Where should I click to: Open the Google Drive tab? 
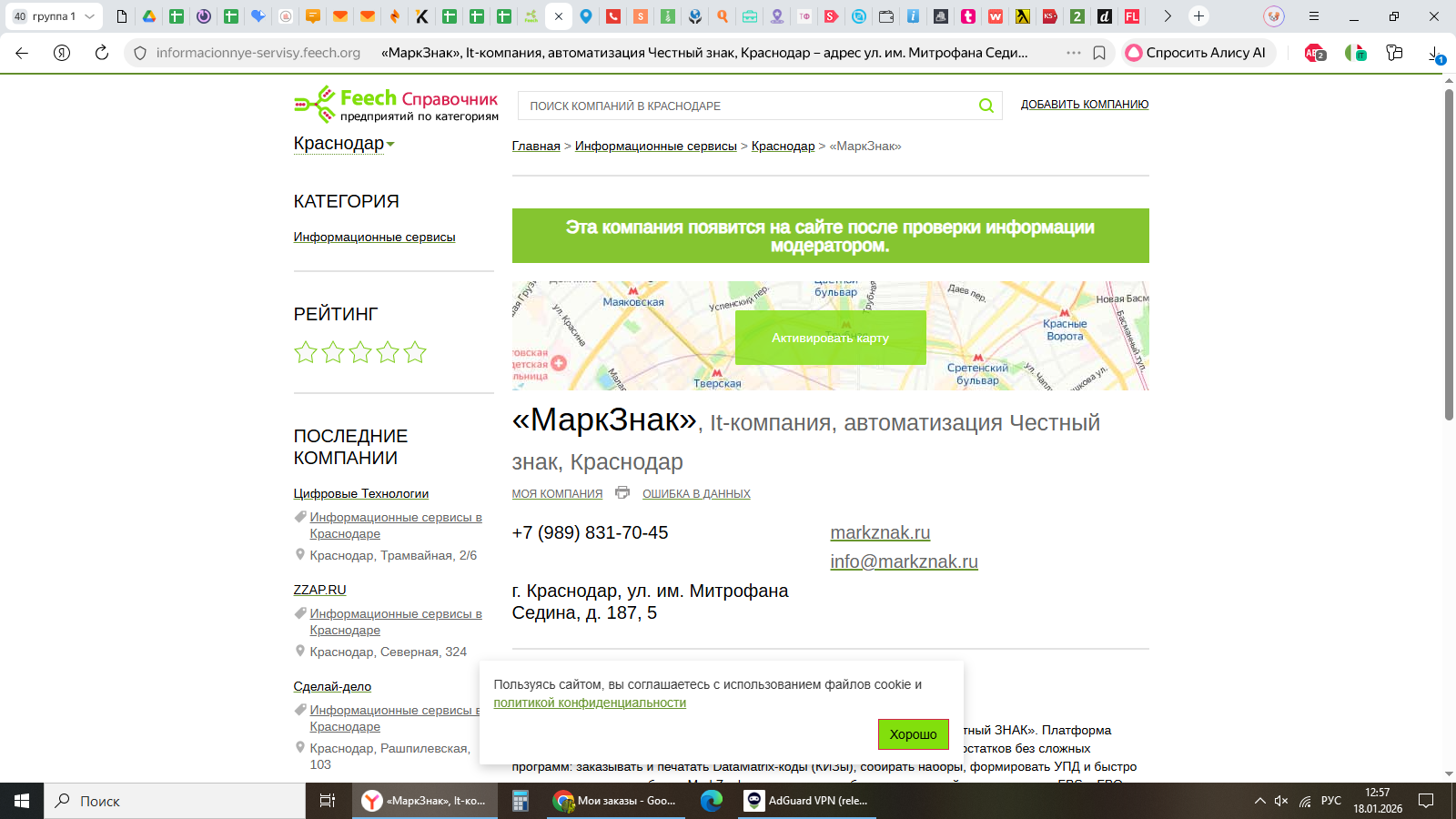pyautogui.click(x=149, y=16)
